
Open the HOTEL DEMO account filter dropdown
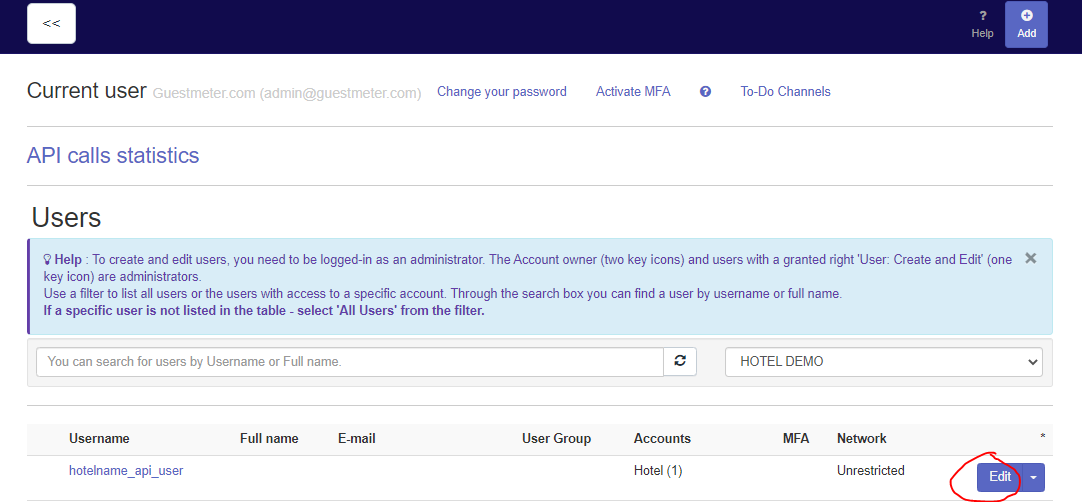click(x=883, y=362)
